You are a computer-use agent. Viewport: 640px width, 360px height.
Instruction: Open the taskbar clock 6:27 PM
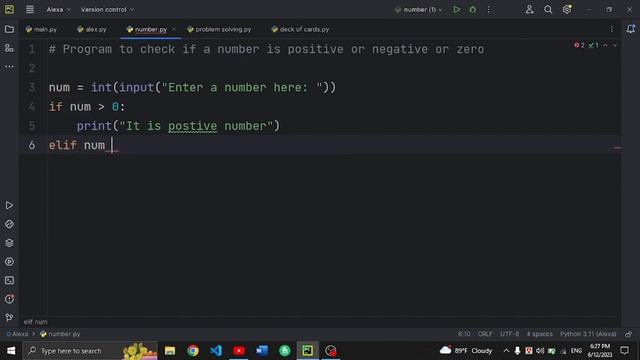point(599,351)
